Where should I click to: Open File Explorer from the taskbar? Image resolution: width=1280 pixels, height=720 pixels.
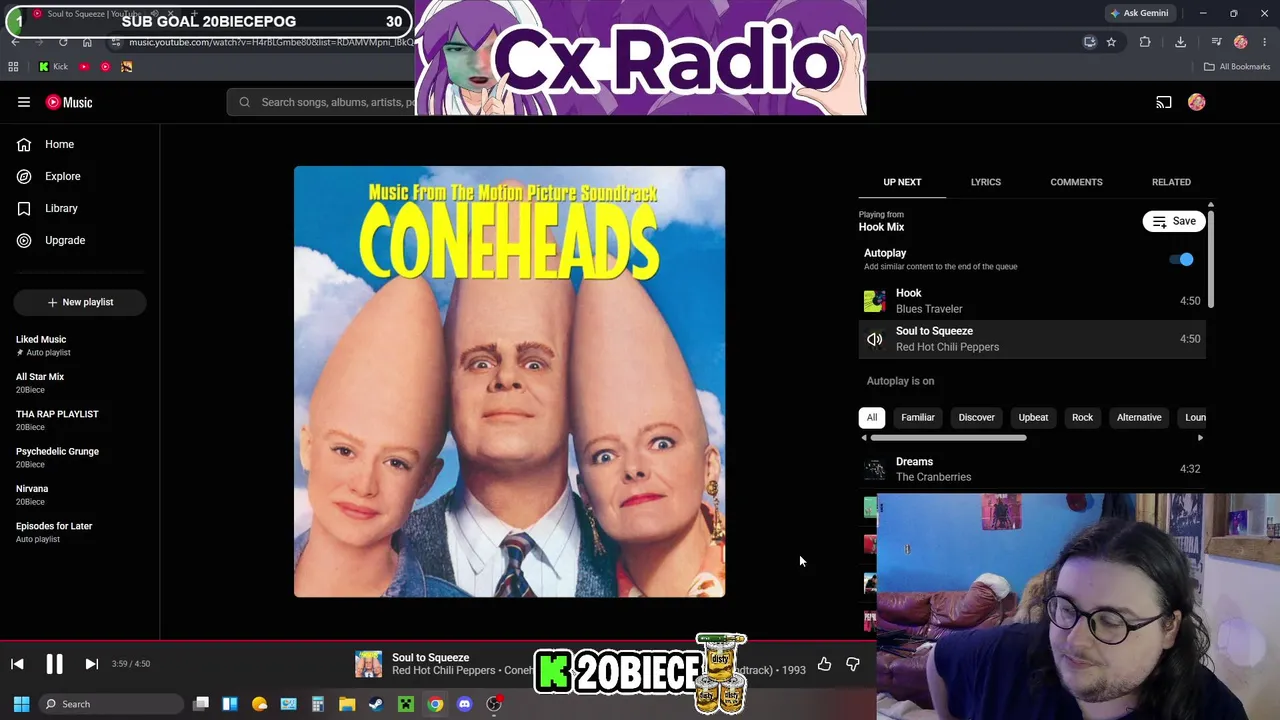pyautogui.click(x=347, y=704)
